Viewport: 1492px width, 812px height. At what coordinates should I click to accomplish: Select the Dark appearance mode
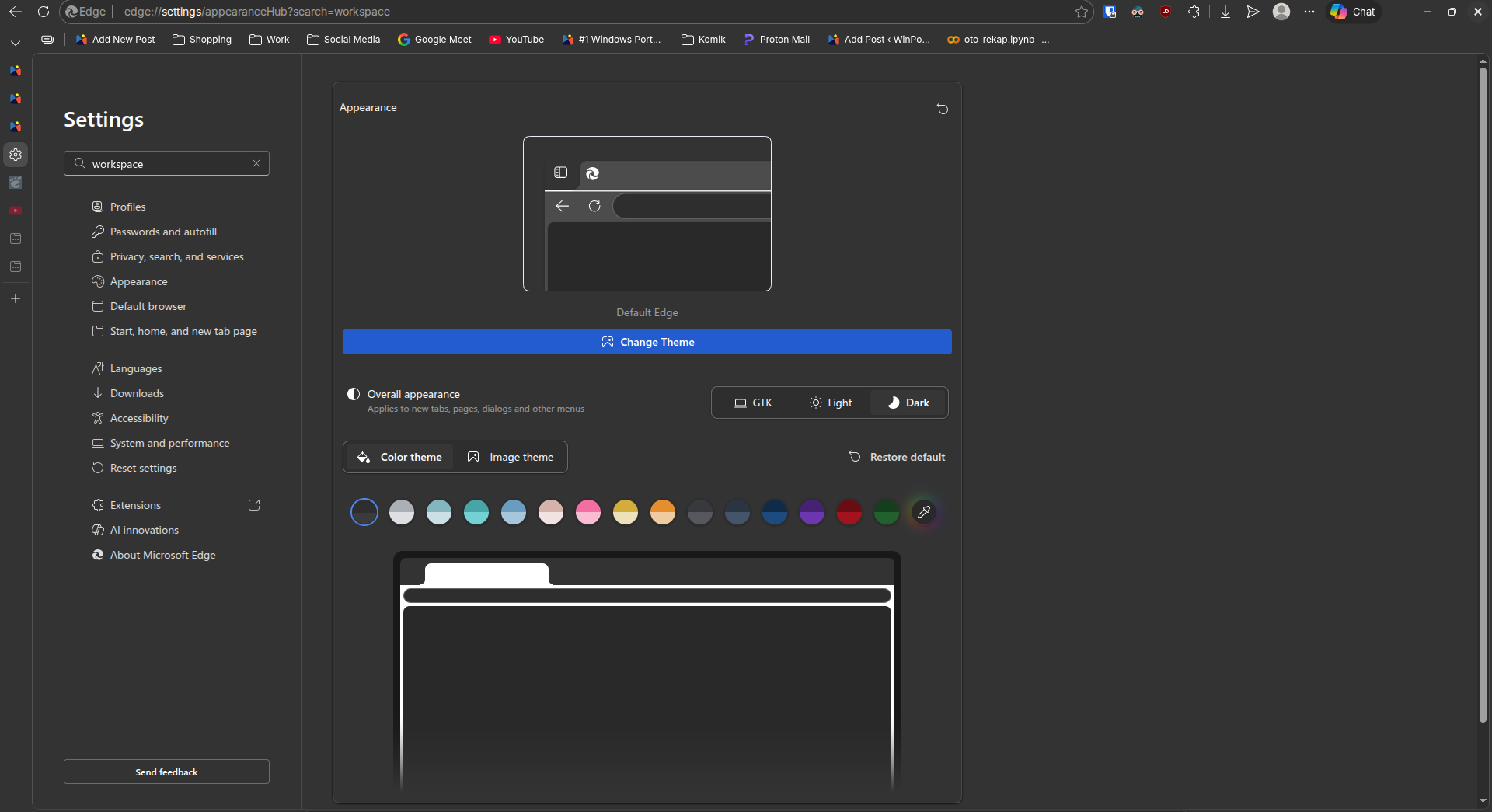[908, 403]
